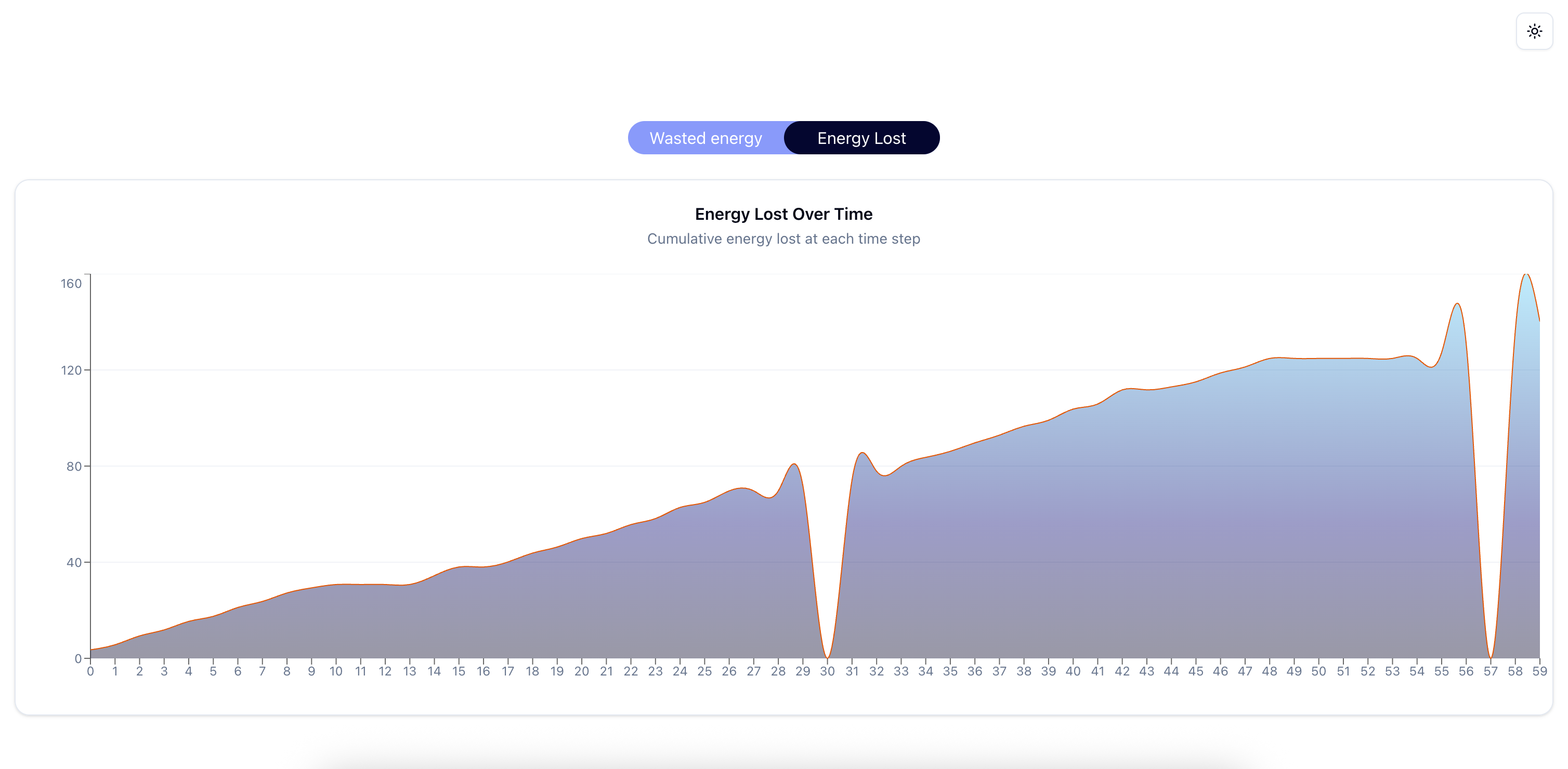Click y-axis label 160
The height and width of the screenshot is (769, 1568).
coord(71,284)
